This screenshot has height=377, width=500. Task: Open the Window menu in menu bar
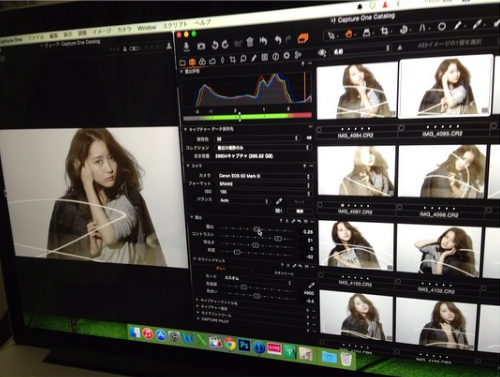pos(147,28)
